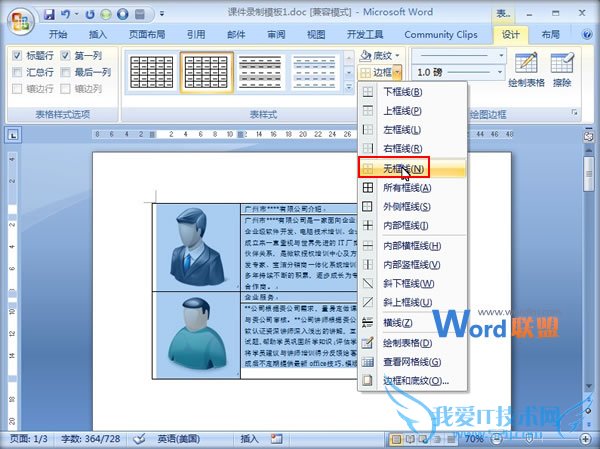Apply Inside Horizontal Border (内部横框线)
Viewport: 600px width, 449px height.
[x=412, y=246]
